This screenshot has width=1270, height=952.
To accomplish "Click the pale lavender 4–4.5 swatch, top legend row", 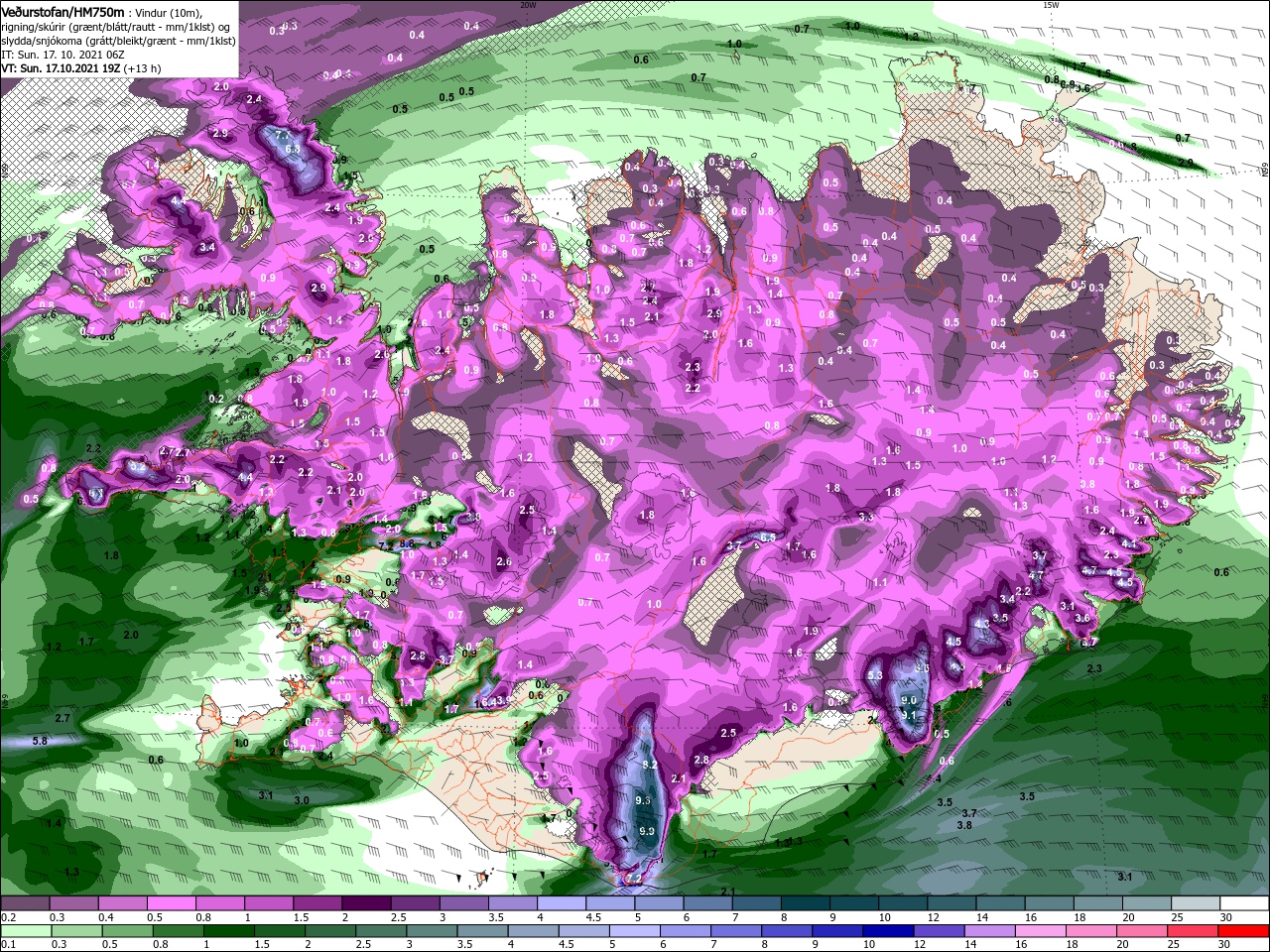I will coord(560,903).
